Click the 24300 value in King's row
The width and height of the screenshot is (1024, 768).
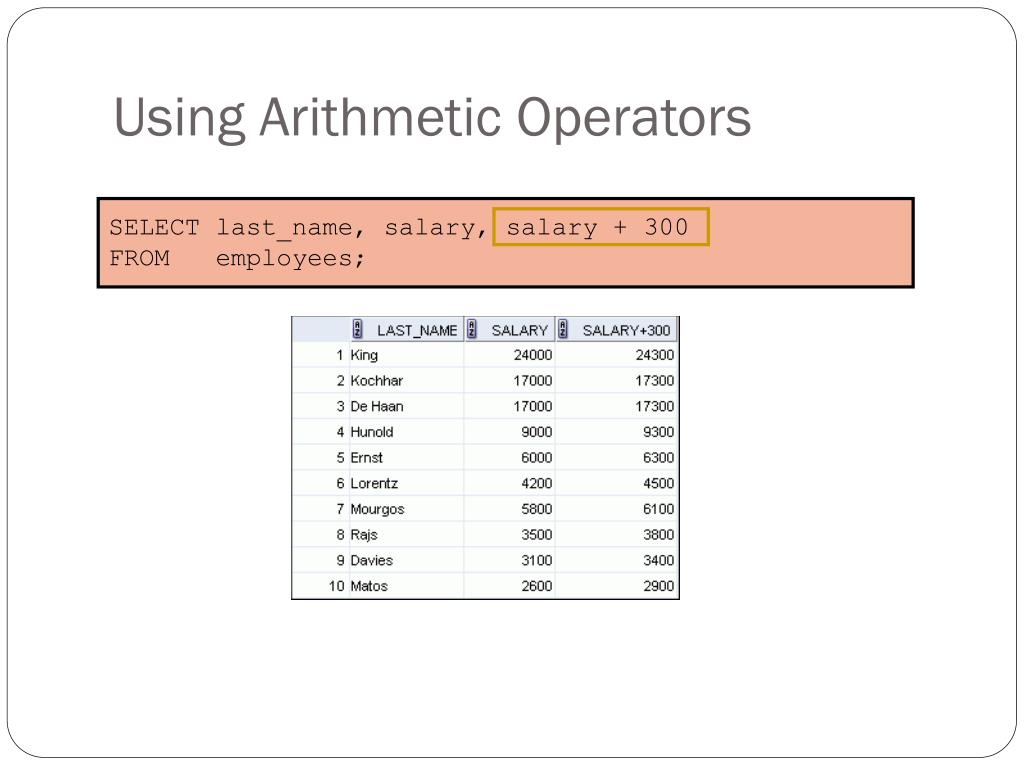(654, 355)
